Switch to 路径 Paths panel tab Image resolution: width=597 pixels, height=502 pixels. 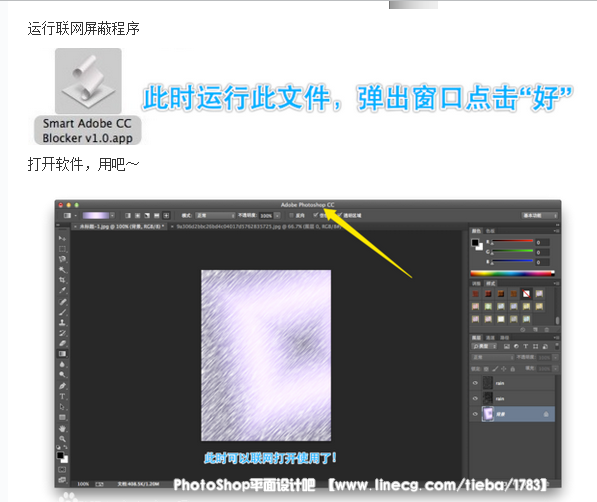pyautogui.click(x=504, y=337)
